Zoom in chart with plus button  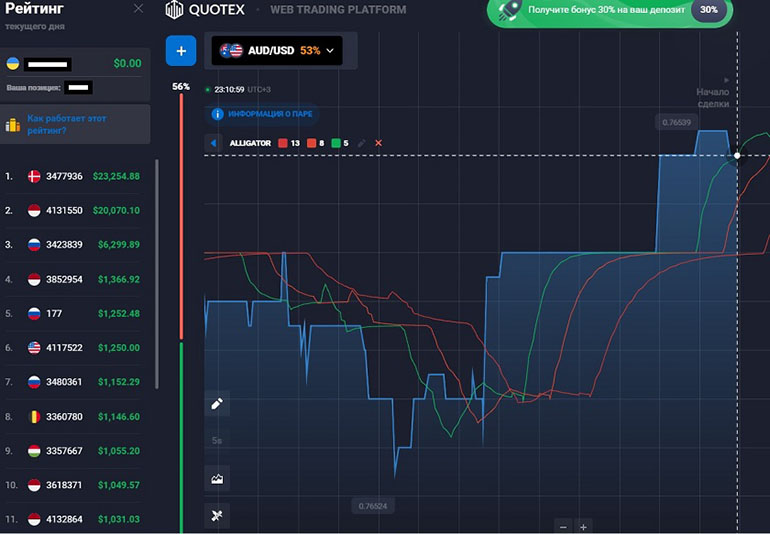click(x=583, y=527)
